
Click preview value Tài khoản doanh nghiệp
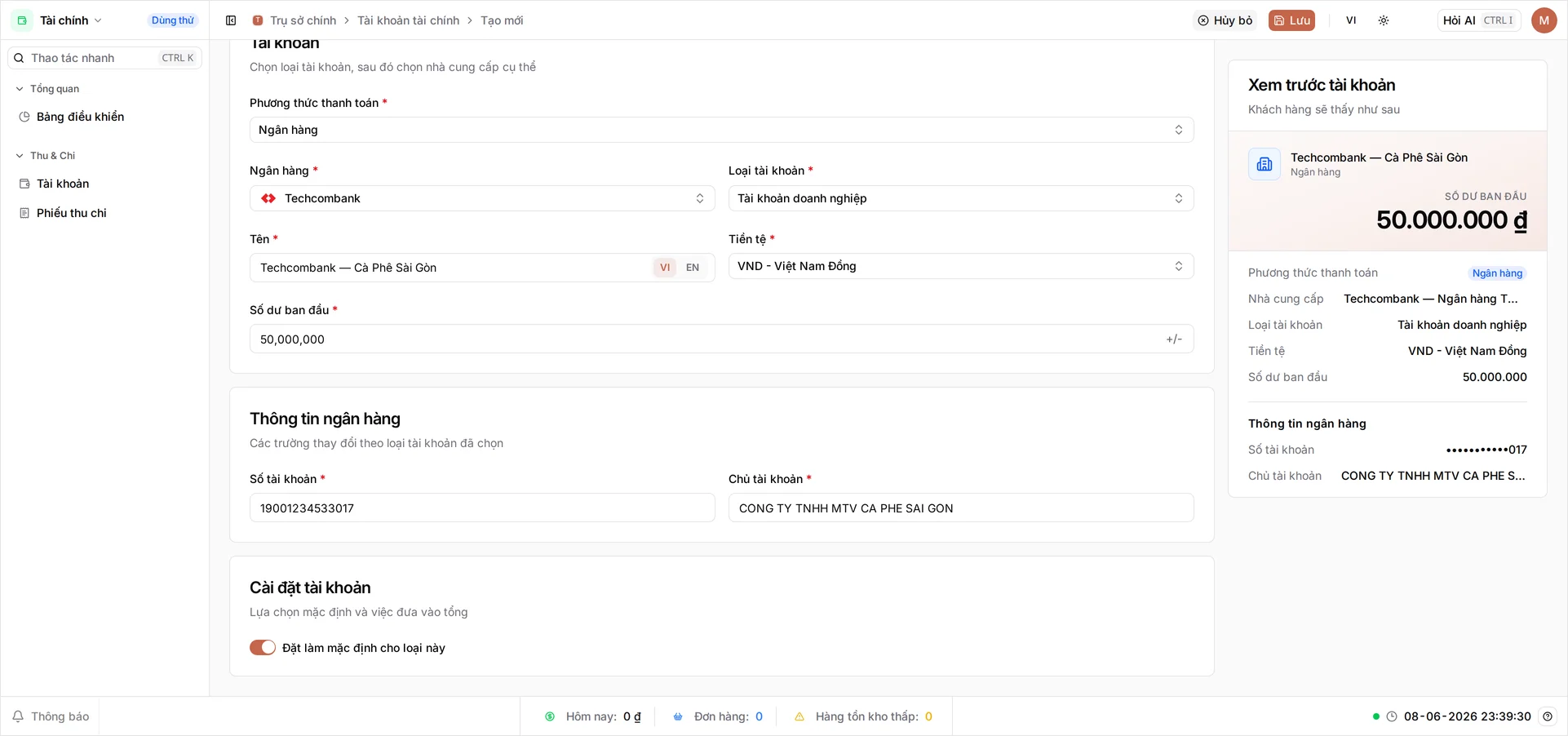[1462, 325]
